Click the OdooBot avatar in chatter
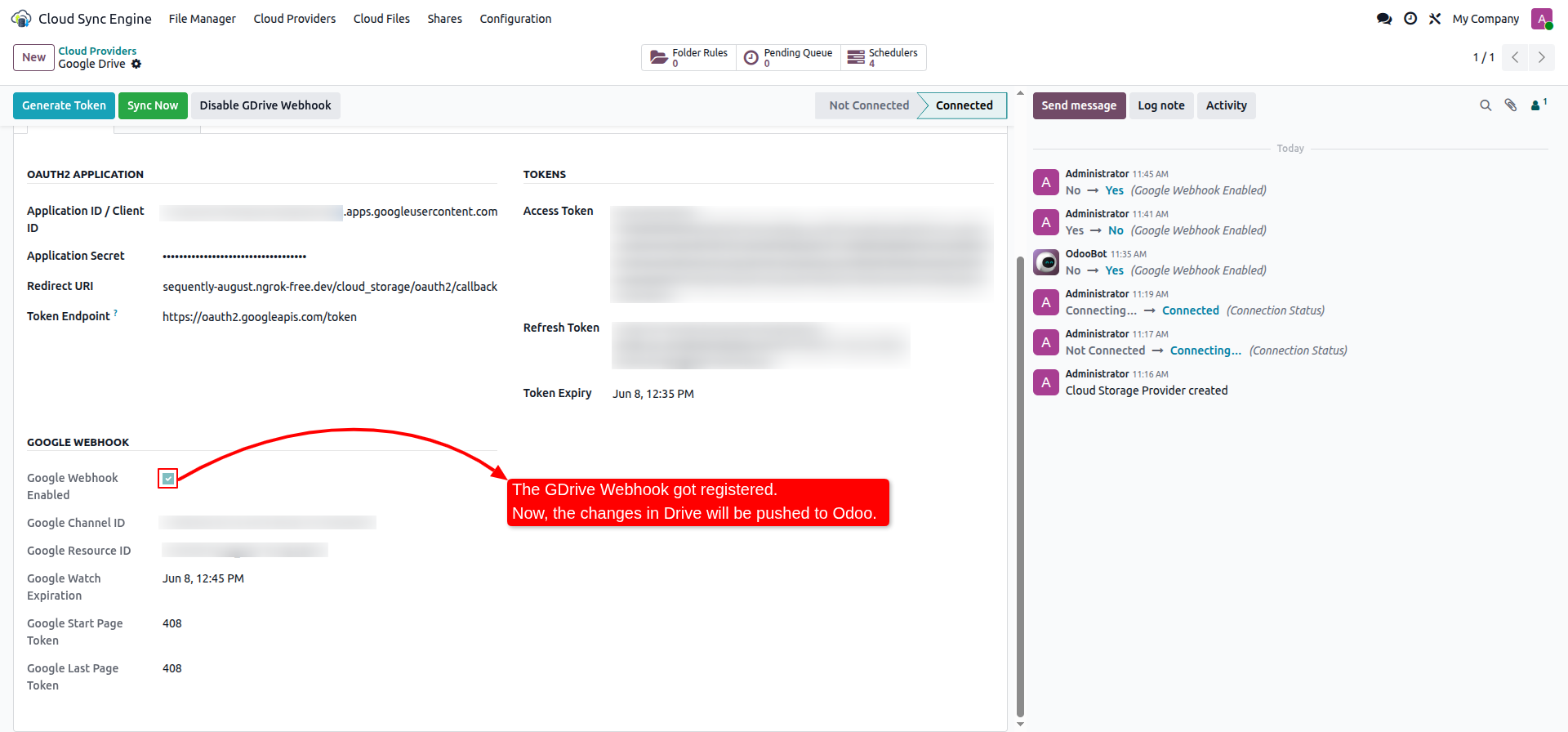 click(1046, 262)
